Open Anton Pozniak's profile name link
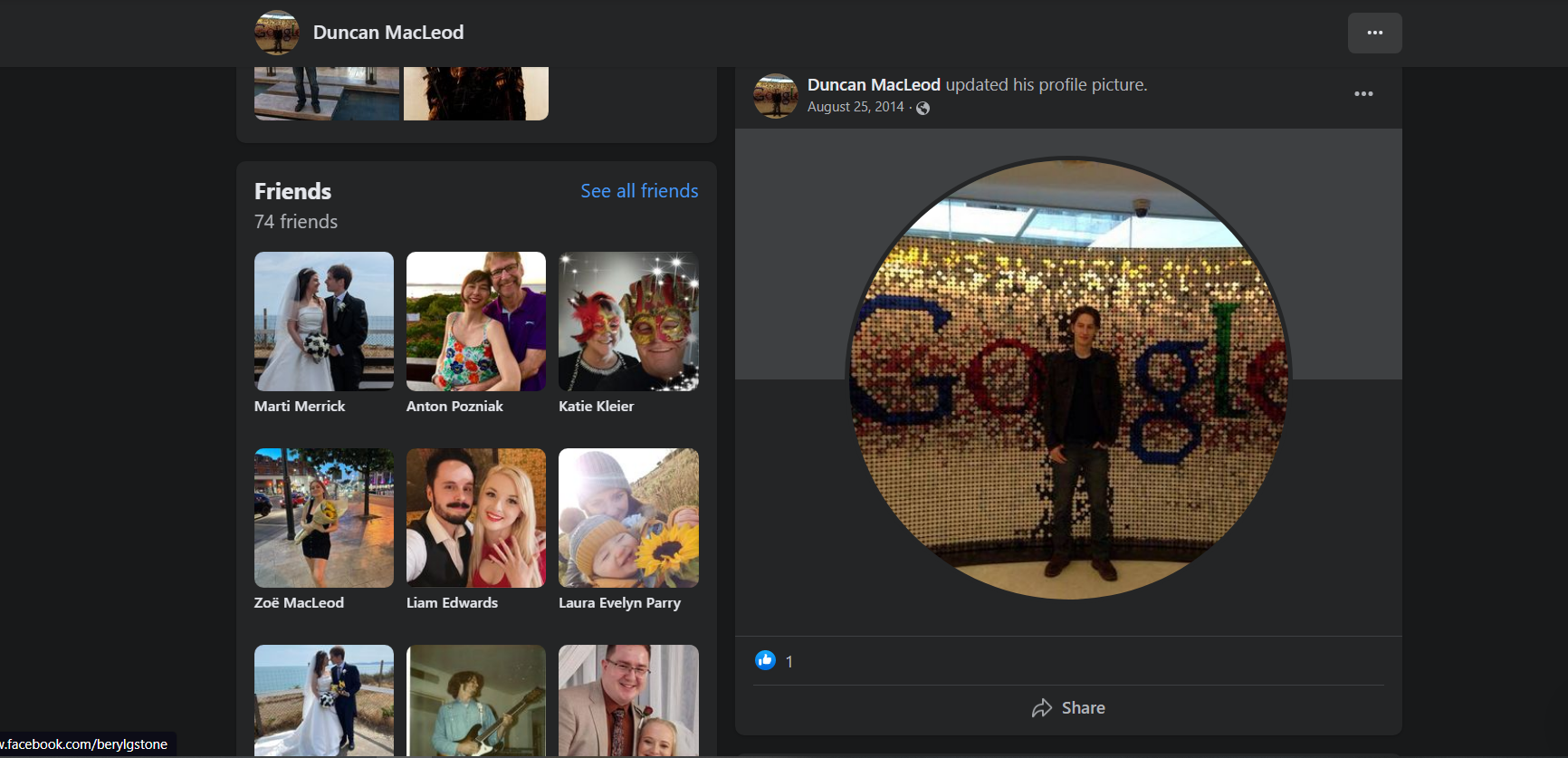Image resolution: width=1568 pixels, height=758 pixels. pyautogui.click(x=454, y=406)
